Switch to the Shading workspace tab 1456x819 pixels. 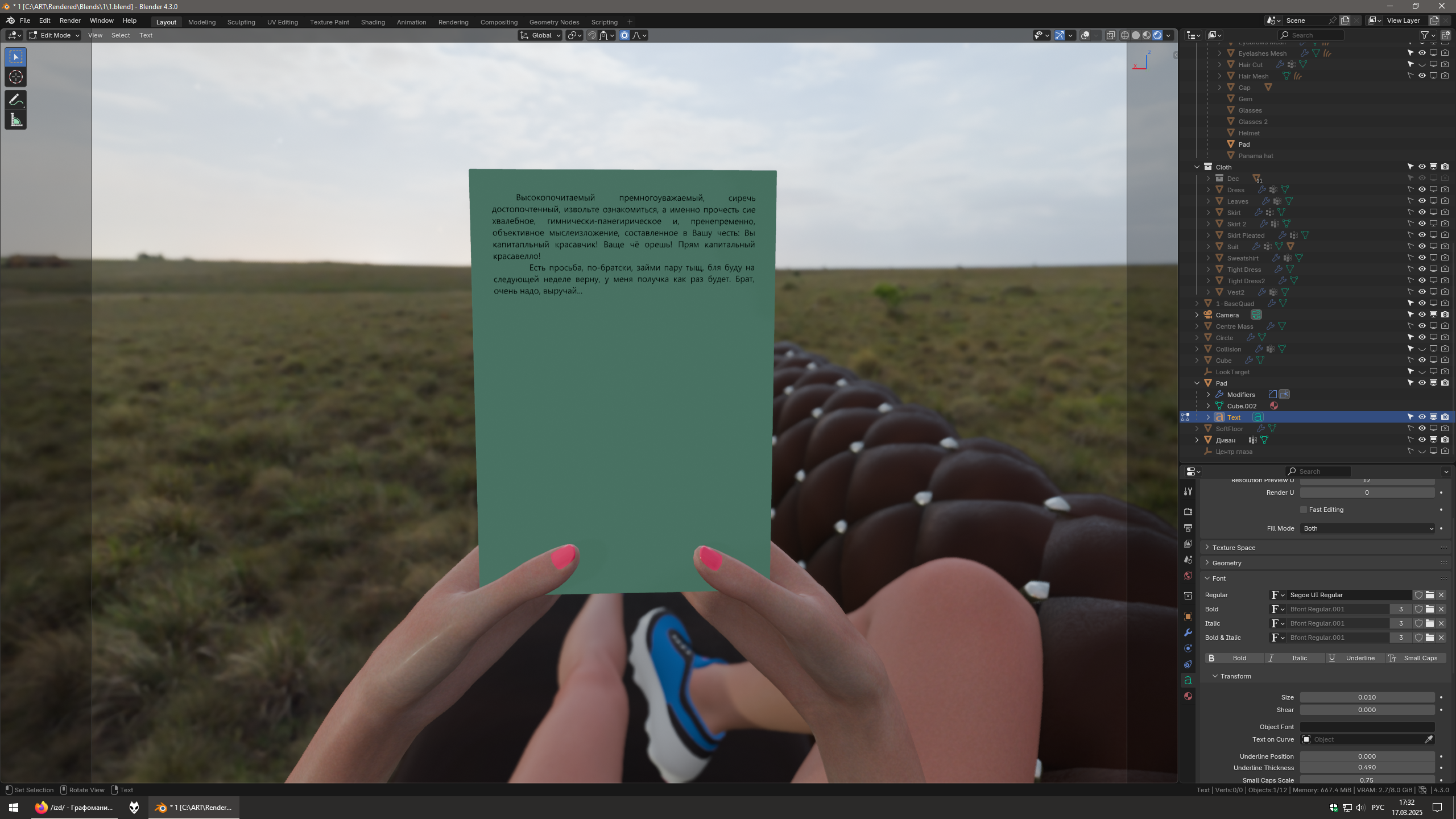(x=373, y=22)
